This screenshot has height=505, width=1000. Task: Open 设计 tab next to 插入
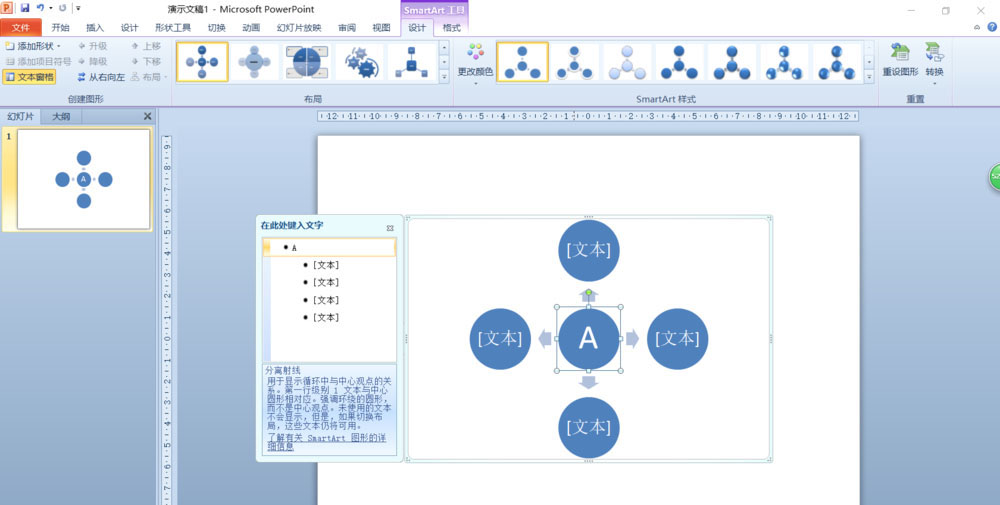click(x=129, y=27)
